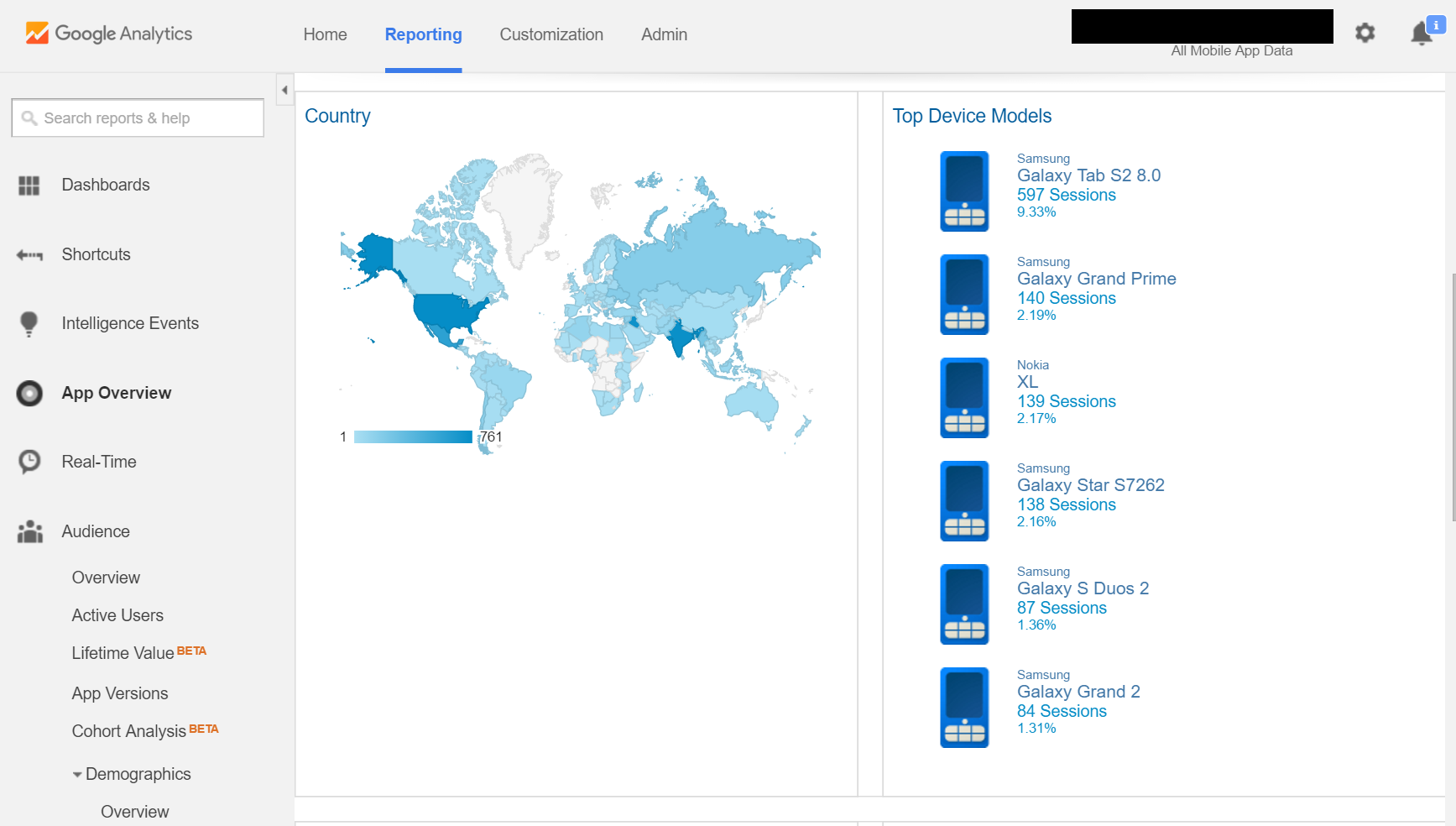Image resolution: width=1456 pixels, height=826 pixels.
Task: Click the map color scale legend bar
Action: pos(413,437)
